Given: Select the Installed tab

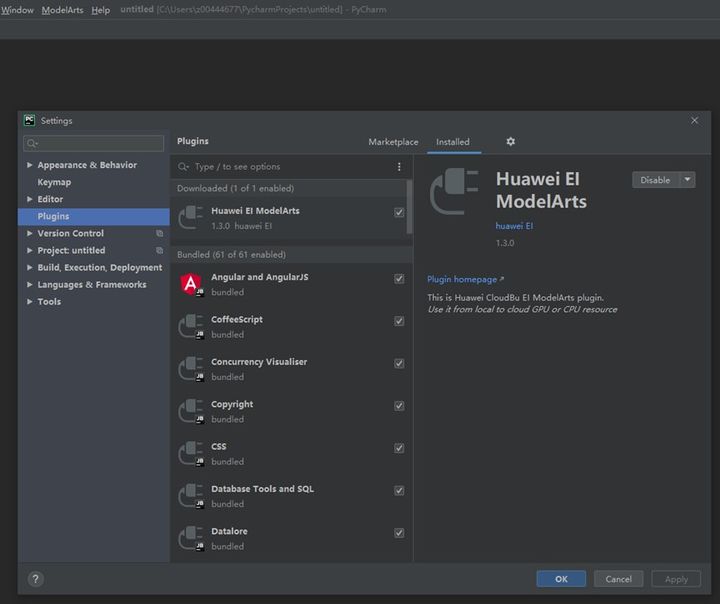Looking at the screenshot, I should [x=453, y=142].
